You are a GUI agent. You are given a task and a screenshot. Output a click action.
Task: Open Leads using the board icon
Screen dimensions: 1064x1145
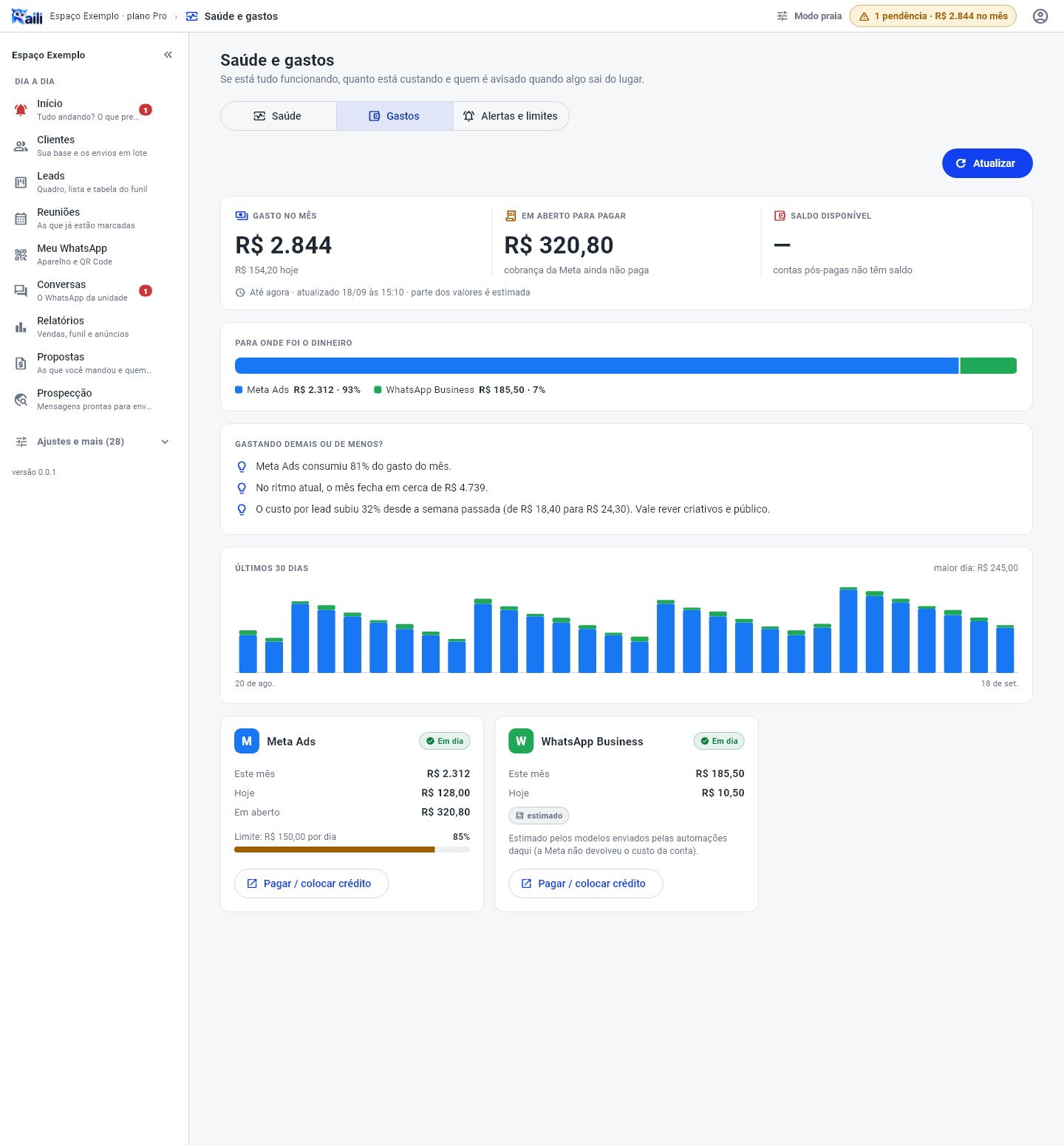[x=21, y=182]
